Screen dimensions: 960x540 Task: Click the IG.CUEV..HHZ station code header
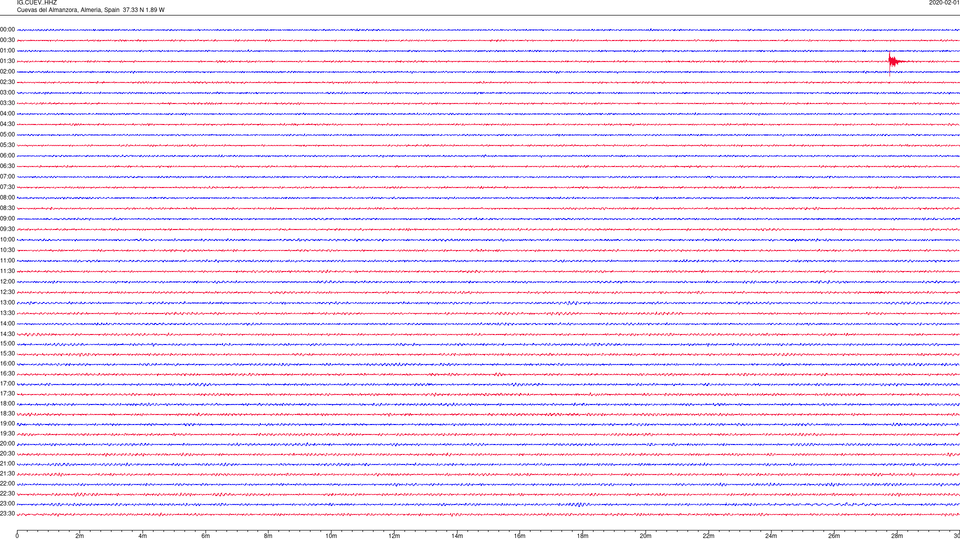click(x=37, y=2)
